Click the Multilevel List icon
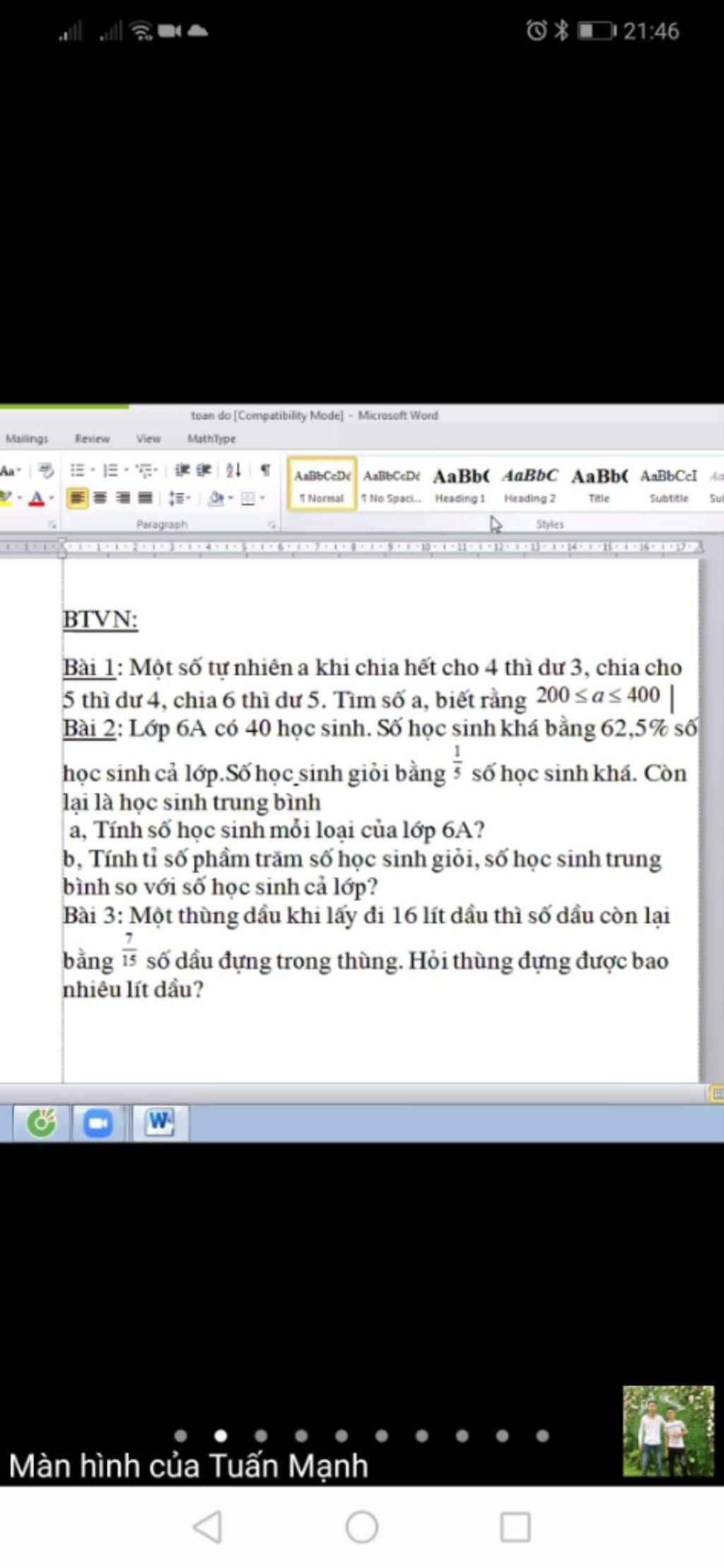The image size is (724, 1568). 144,470
